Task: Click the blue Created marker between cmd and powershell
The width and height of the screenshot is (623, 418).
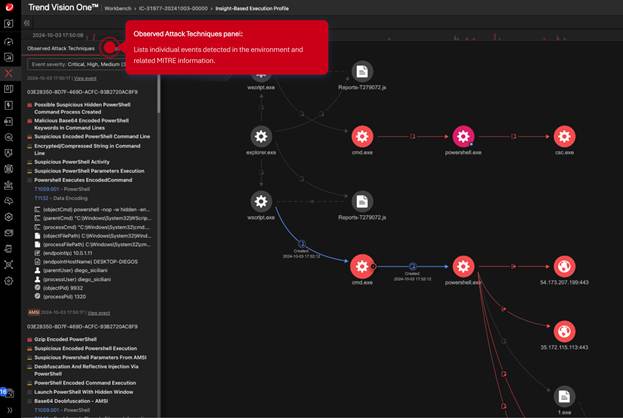Action: pos(412,266)
